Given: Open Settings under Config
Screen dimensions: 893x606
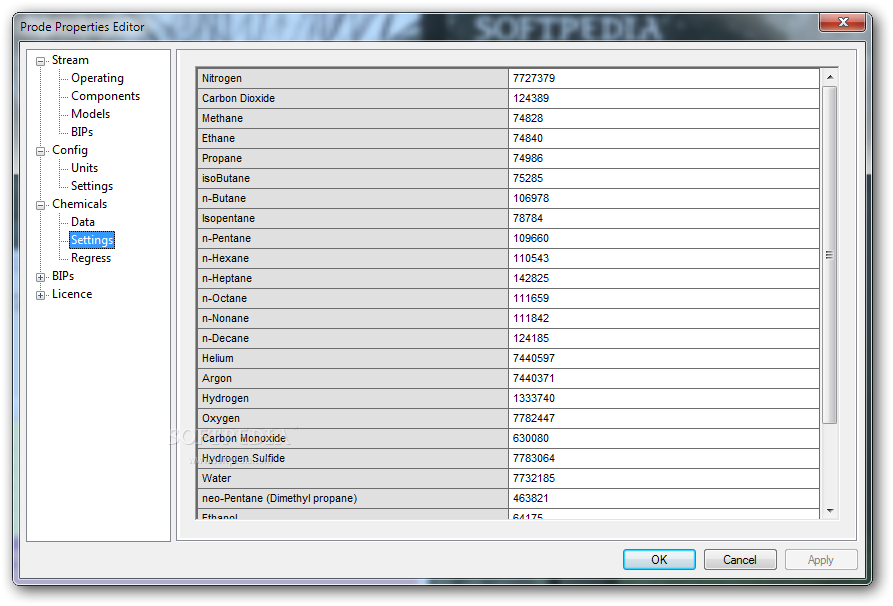Looking at the screenshot, I should point(92,186).
